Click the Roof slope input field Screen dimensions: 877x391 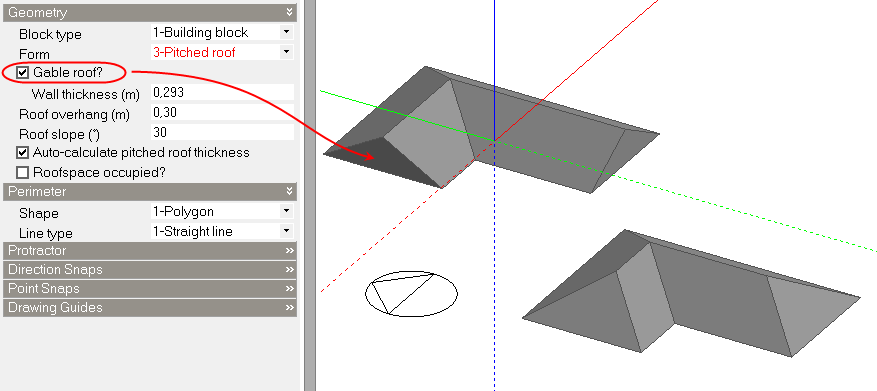pyautogui.click(x=222, y=133)
